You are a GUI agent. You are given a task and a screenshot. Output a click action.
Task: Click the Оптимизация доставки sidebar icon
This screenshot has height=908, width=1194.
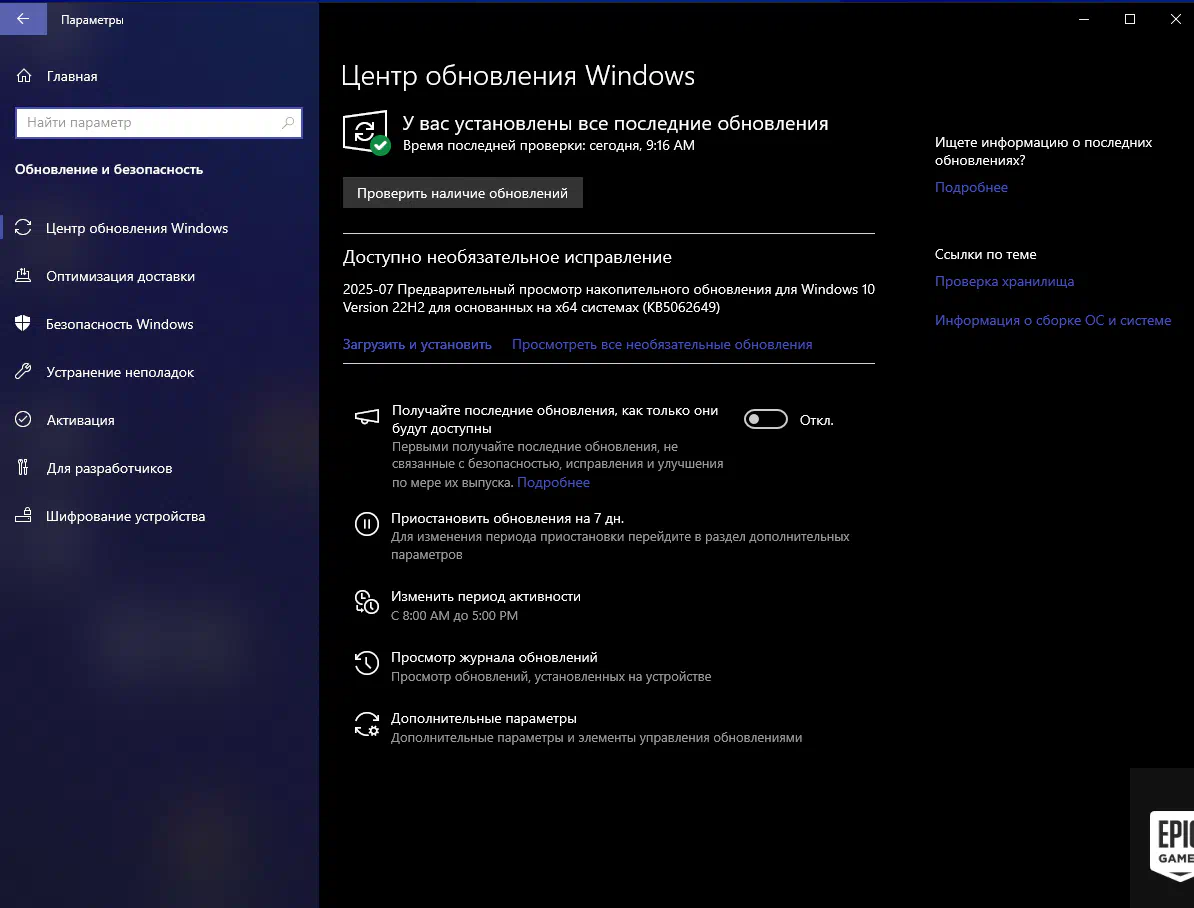pos(23,276)
